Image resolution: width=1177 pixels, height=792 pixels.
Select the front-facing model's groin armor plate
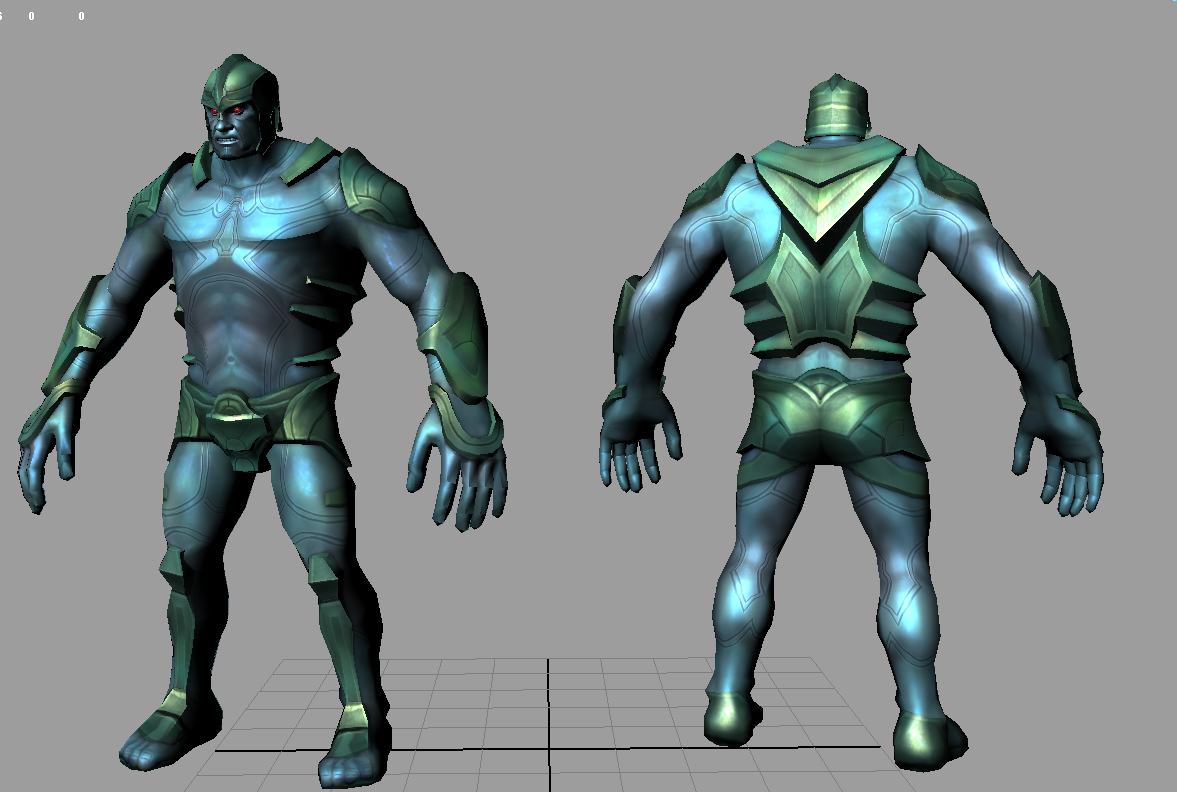(236, 420)
